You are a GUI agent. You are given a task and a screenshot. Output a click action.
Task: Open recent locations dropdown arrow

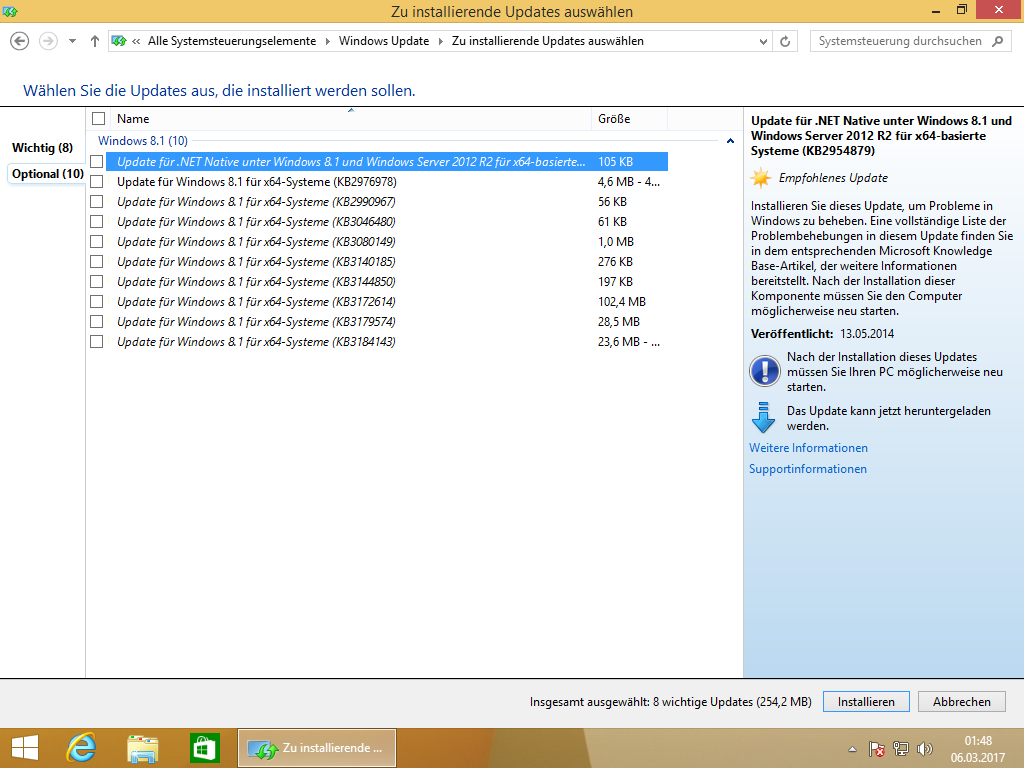72,41
